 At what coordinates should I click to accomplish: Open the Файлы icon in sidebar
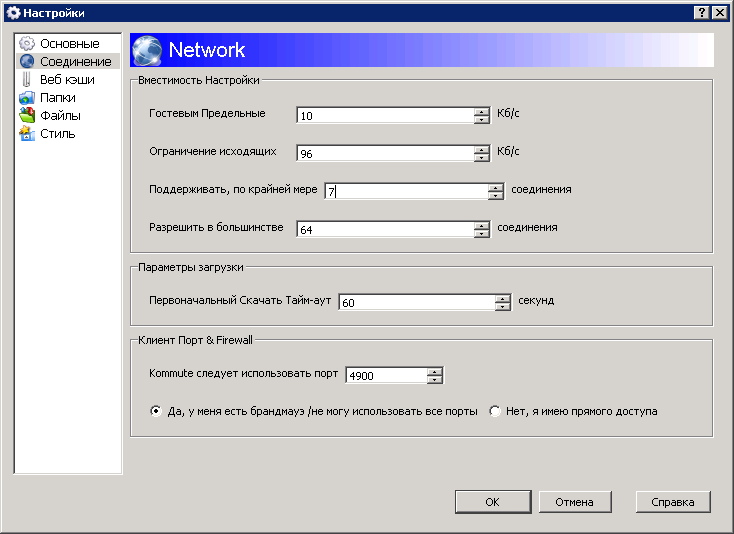pyautogui.click(x=27, y=115)
